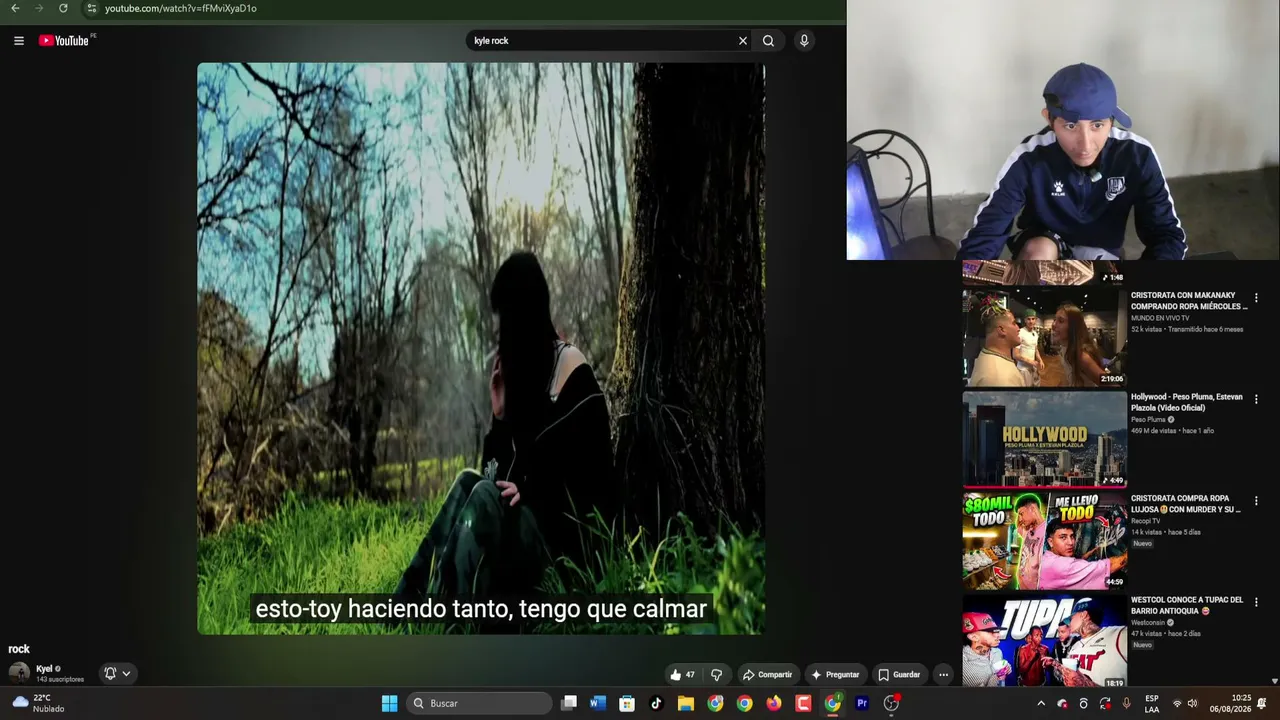Open the TUPAC Westcol video thumbnail
Screen dimensions: 1280x720
click(x=1044, y=641)
